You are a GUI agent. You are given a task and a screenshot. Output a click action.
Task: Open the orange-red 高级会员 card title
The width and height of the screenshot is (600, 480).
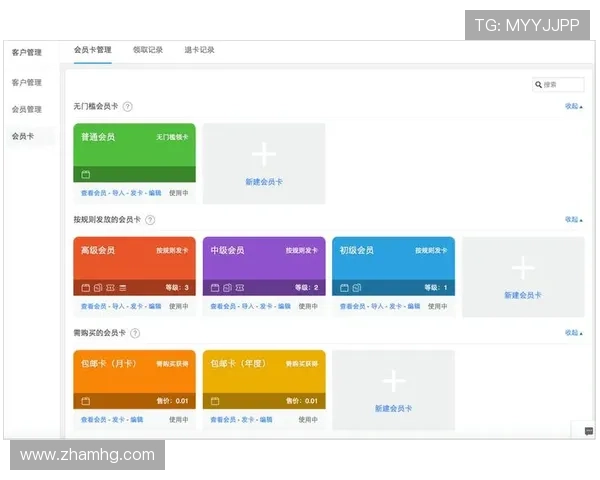coord(98,250)
